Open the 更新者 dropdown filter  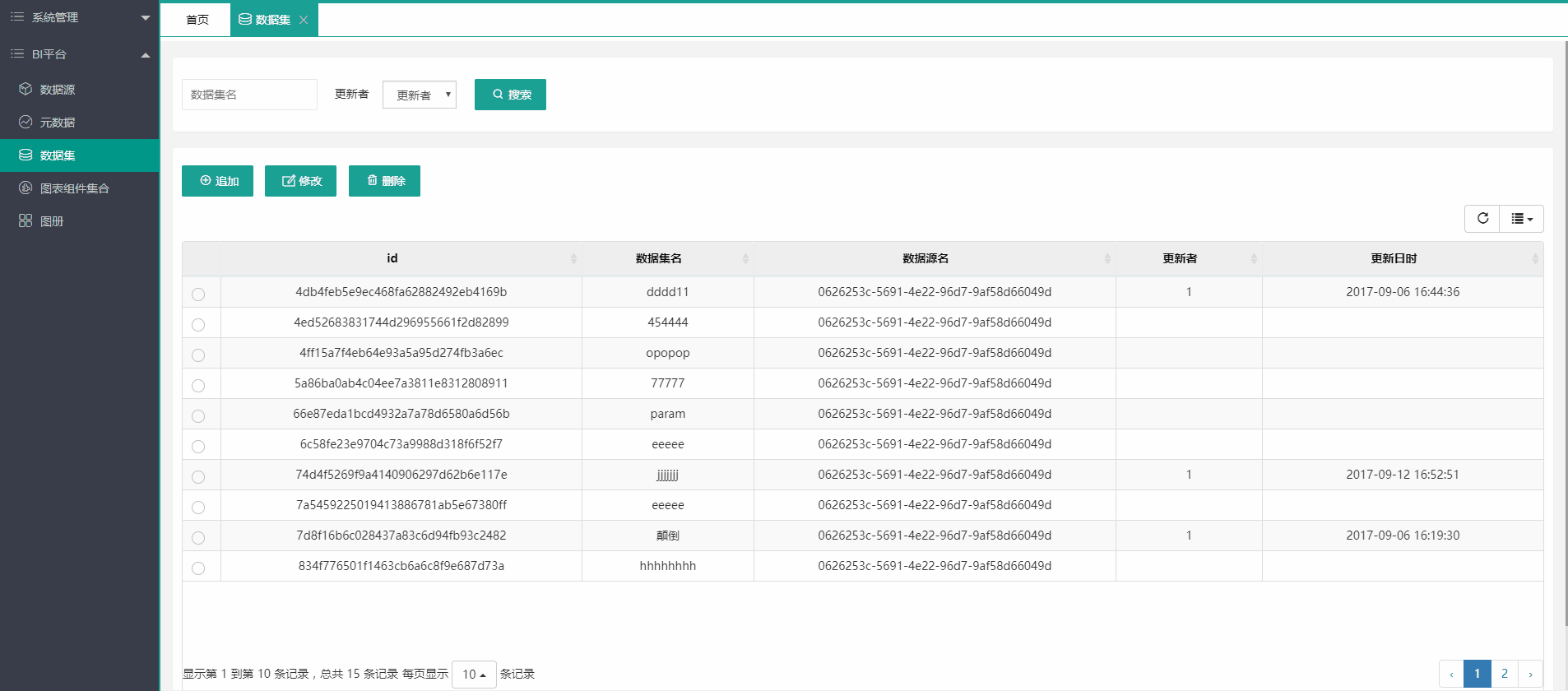click(x=420, y=95)
